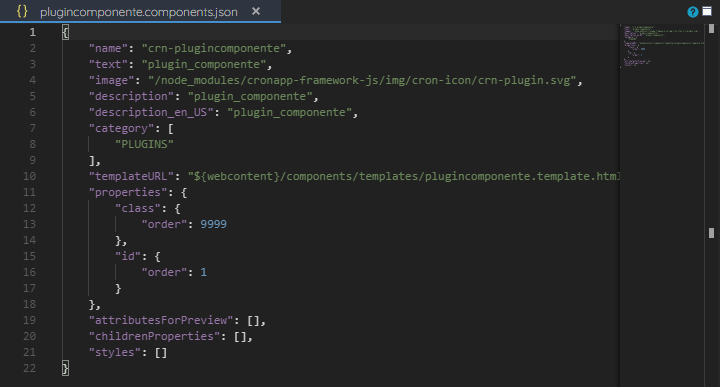Viewport: 720px width, 387px height.
Task: Click the plugincomponente.template.html path string
Action: click(x=404, y=176)
